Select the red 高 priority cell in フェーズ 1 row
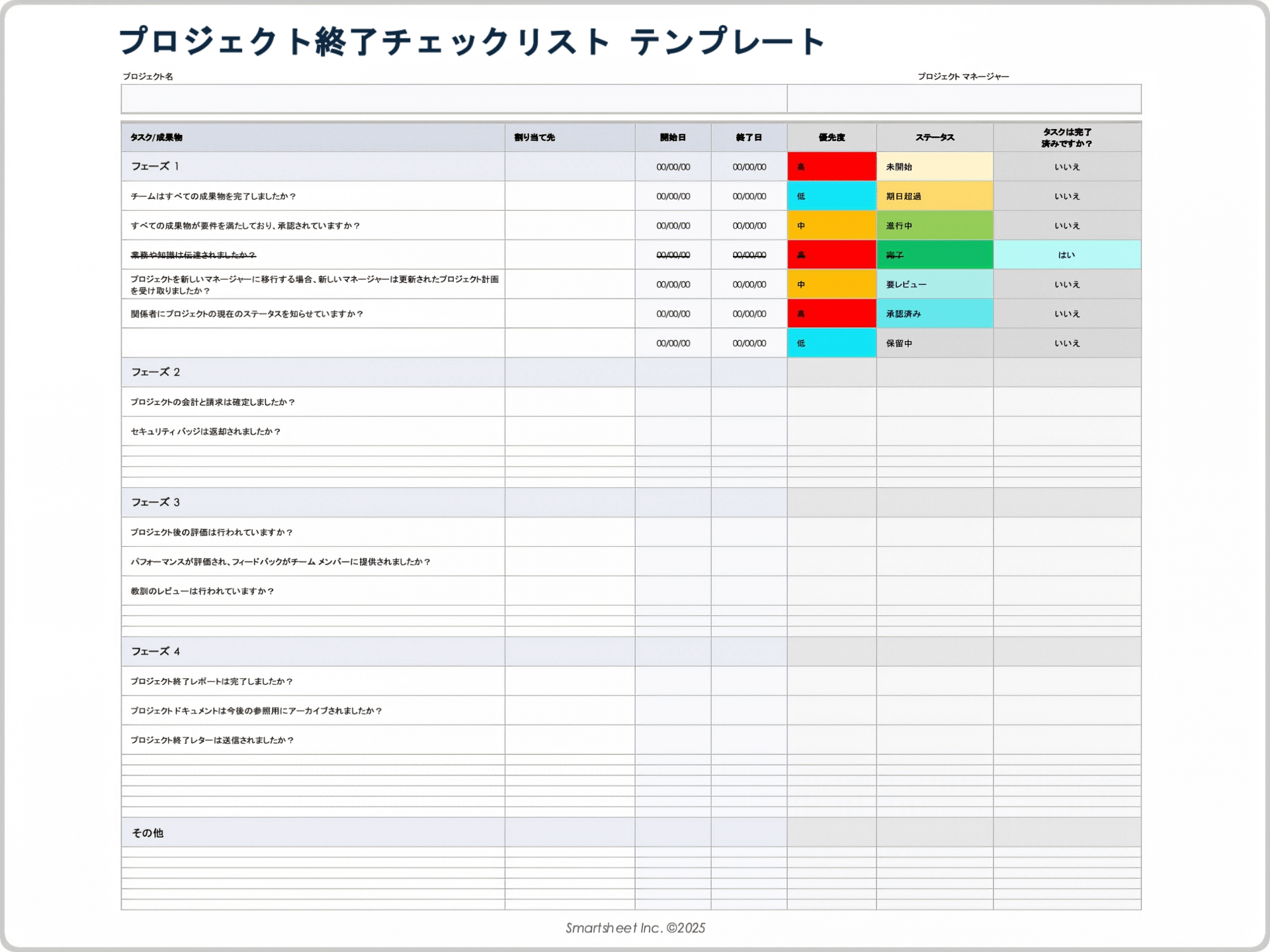The height and width of the screenshot is (952, 1270). [831, 167]
